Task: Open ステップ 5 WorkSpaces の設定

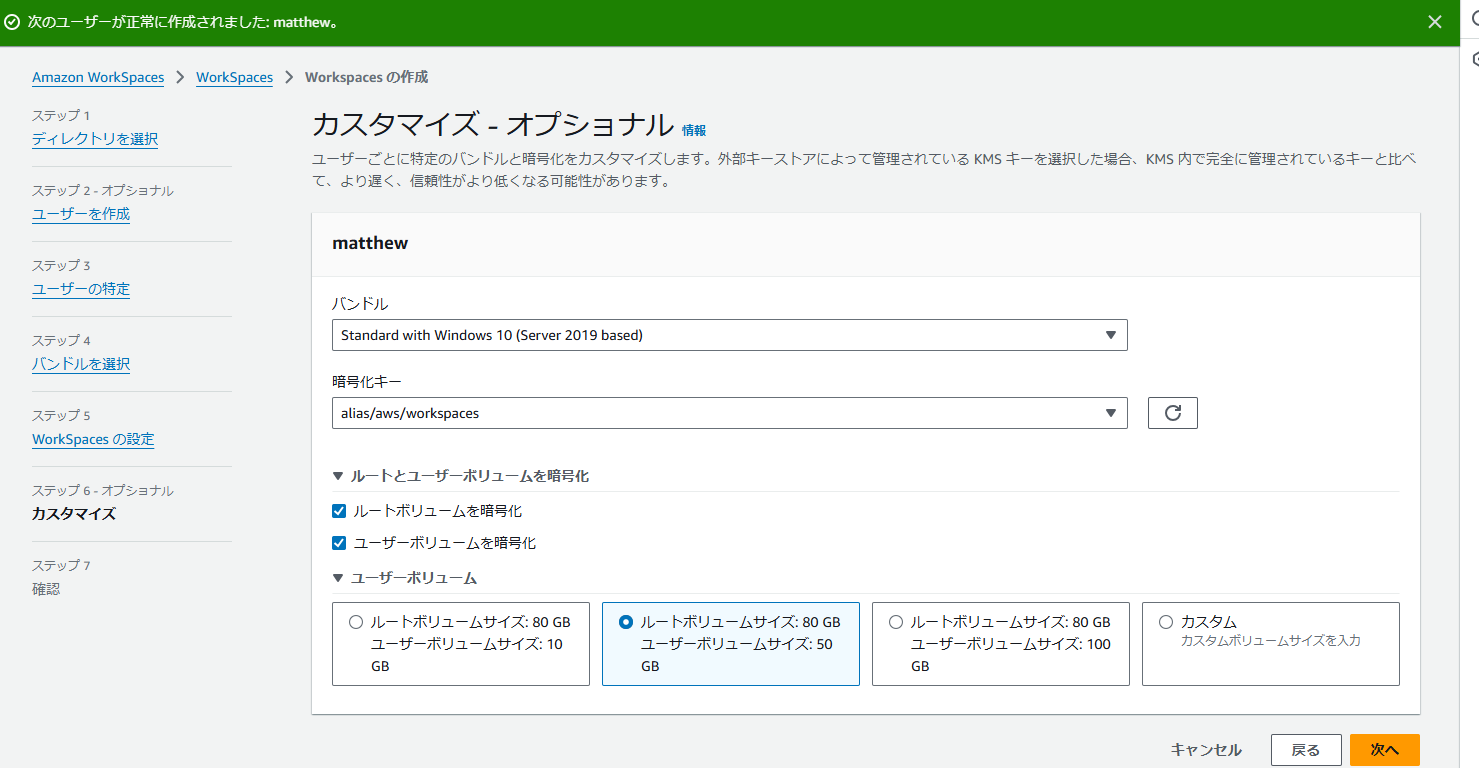Action: [x=93, y=439]
